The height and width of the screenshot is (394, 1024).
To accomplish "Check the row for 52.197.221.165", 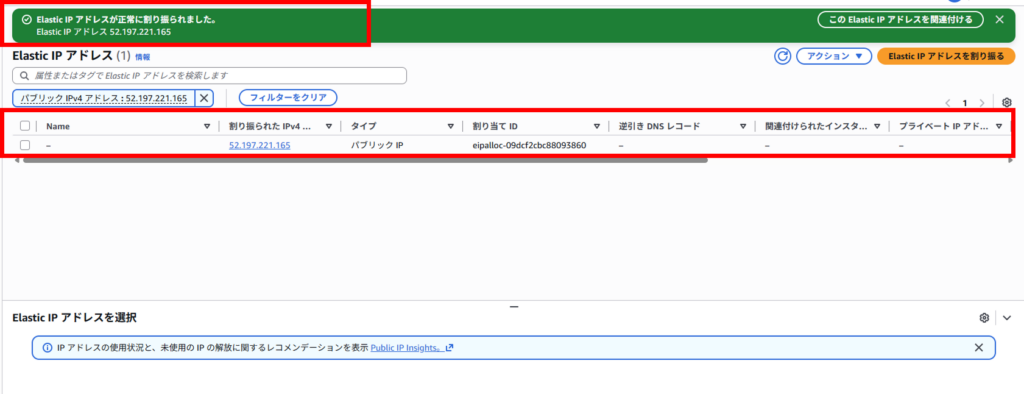I will pos(25,145).
